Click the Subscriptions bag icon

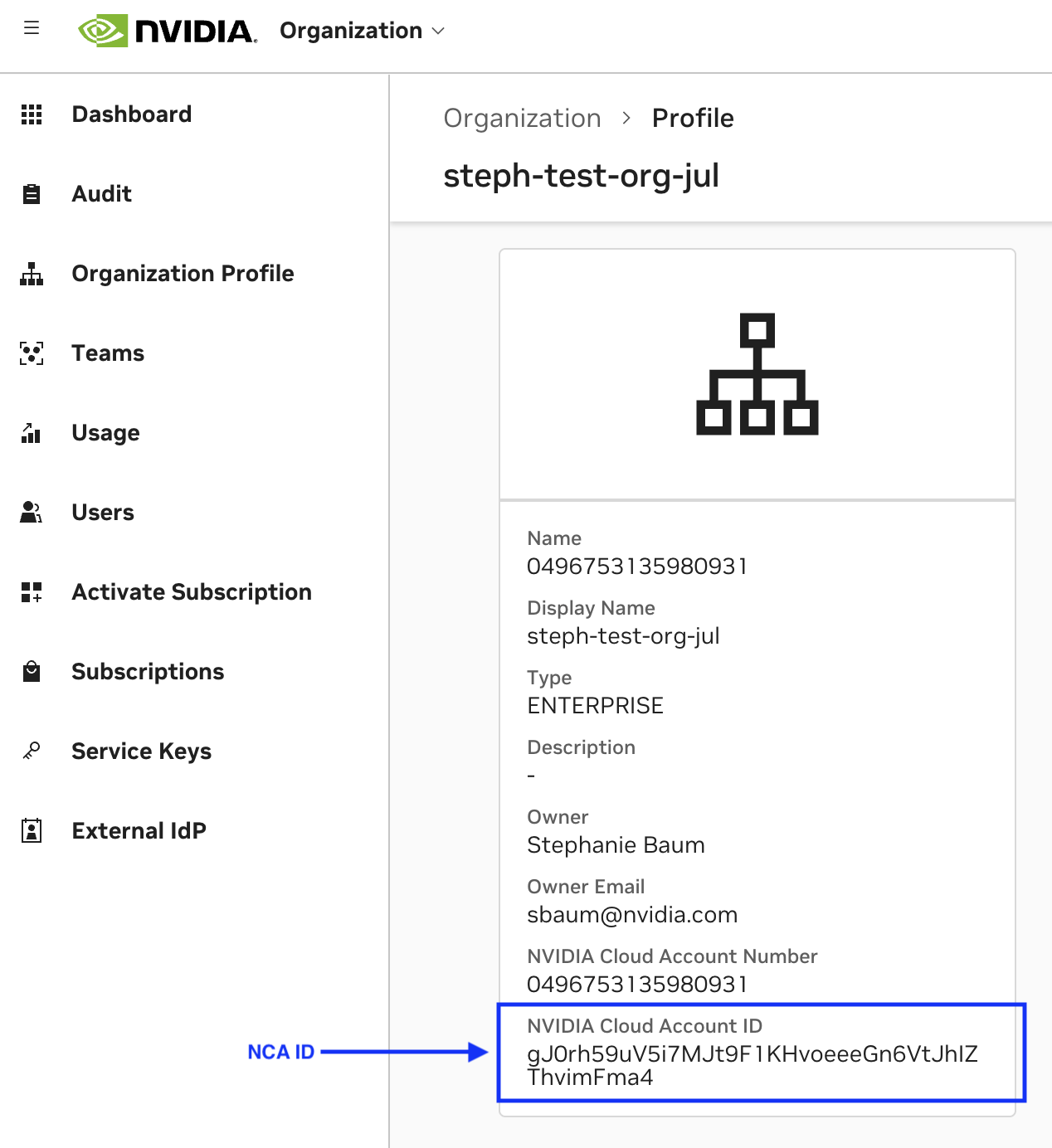pyautogui.click(x=32, y=672)
